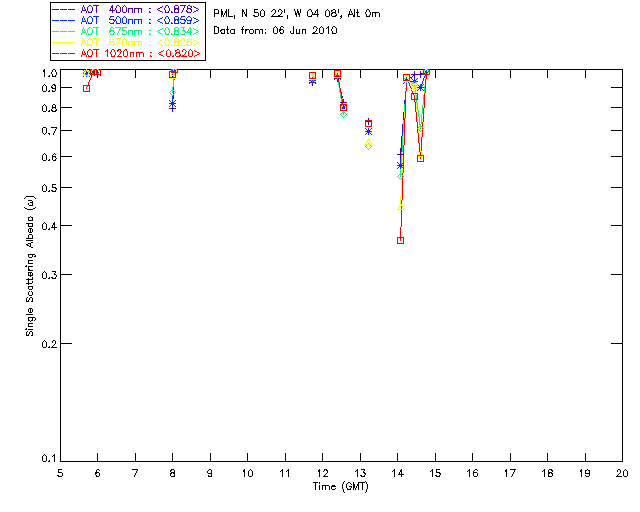The height and width of the screenshot is (512, 640).
Task: Click the y-axis tick label '0.2'
Action: (49, 344)
